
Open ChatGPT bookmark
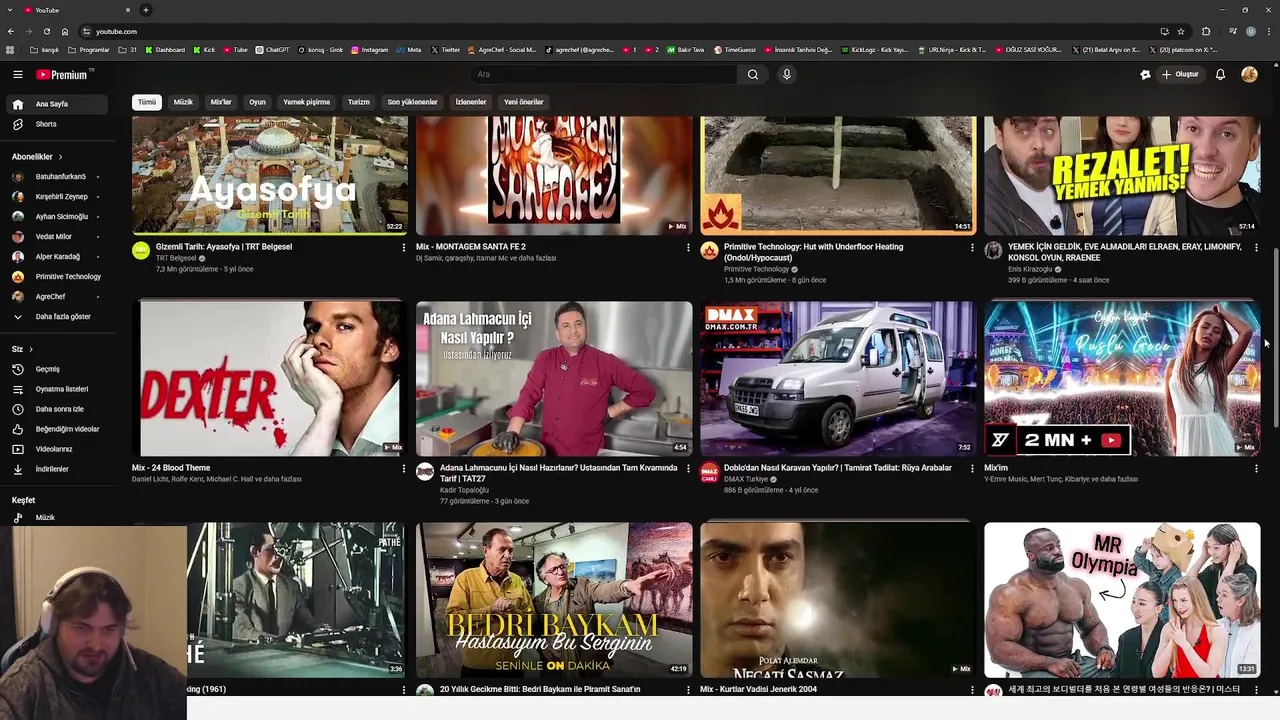272,49
